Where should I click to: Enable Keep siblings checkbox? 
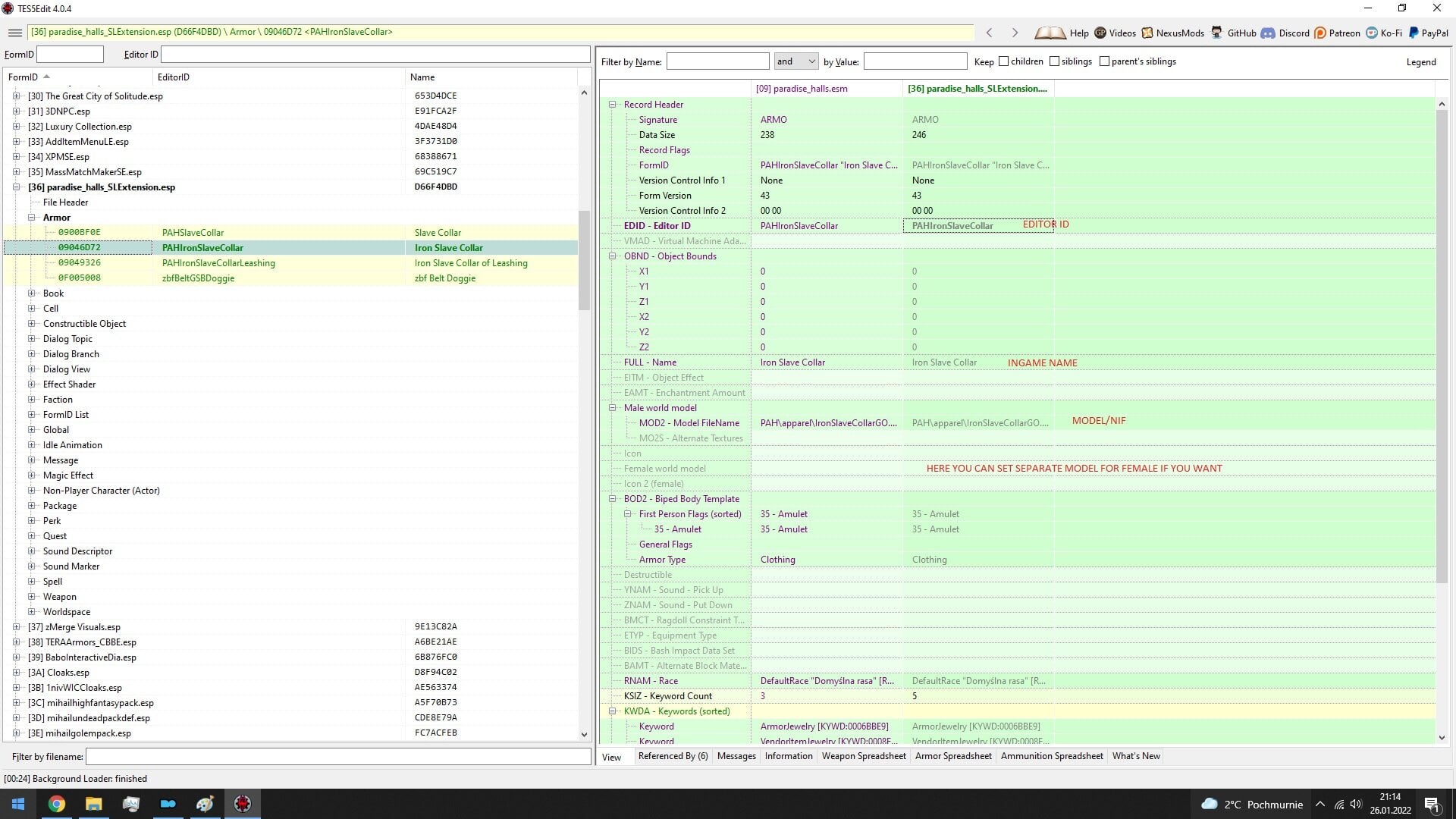point(1054,61)
